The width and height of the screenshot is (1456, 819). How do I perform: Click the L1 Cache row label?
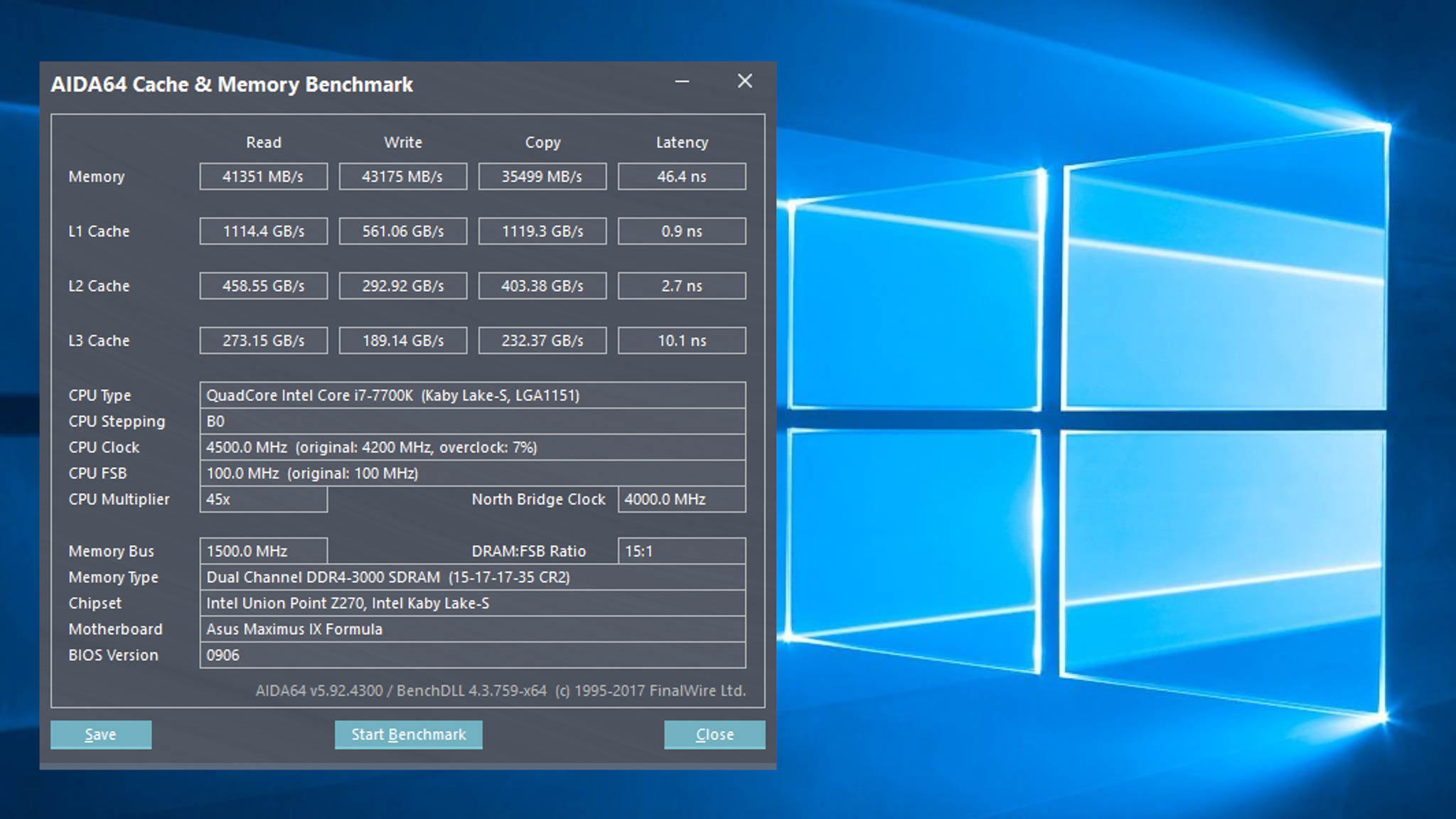coord(99,231)
